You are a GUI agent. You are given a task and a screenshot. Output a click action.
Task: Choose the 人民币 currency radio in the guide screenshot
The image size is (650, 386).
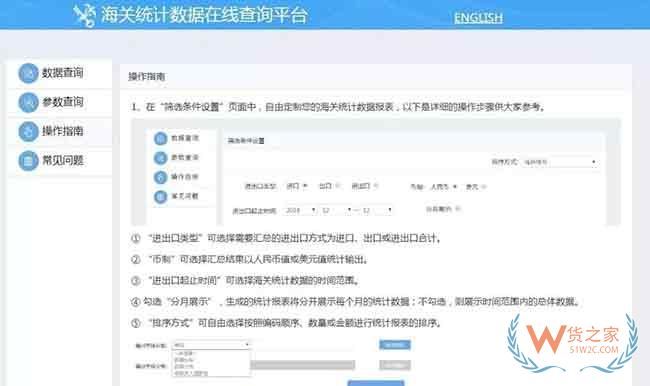tap(455, 187)
